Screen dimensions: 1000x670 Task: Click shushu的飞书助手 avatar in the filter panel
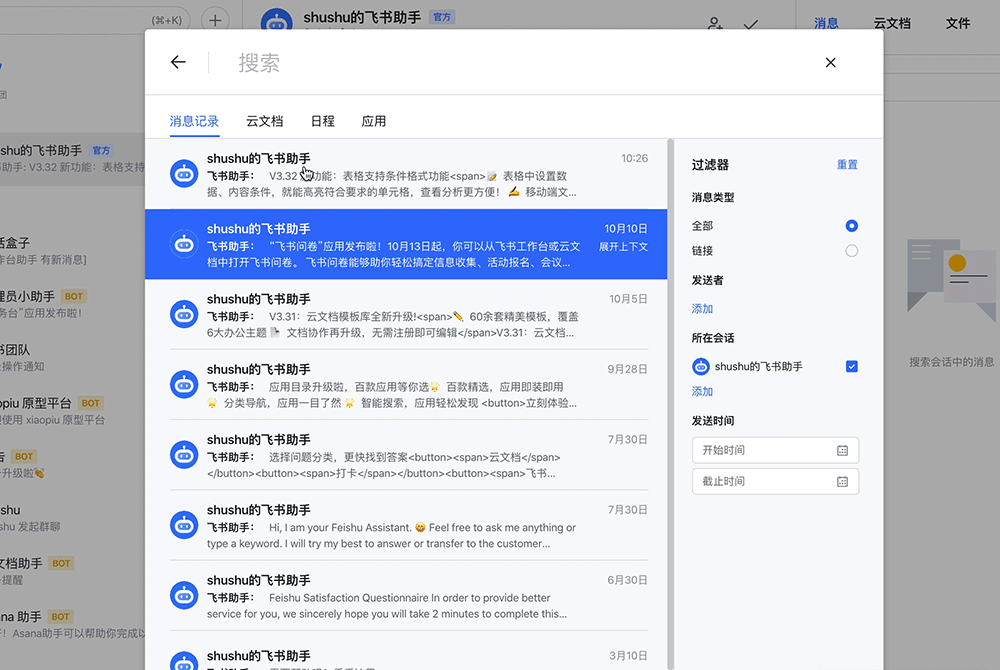click(x=701, y=367)
